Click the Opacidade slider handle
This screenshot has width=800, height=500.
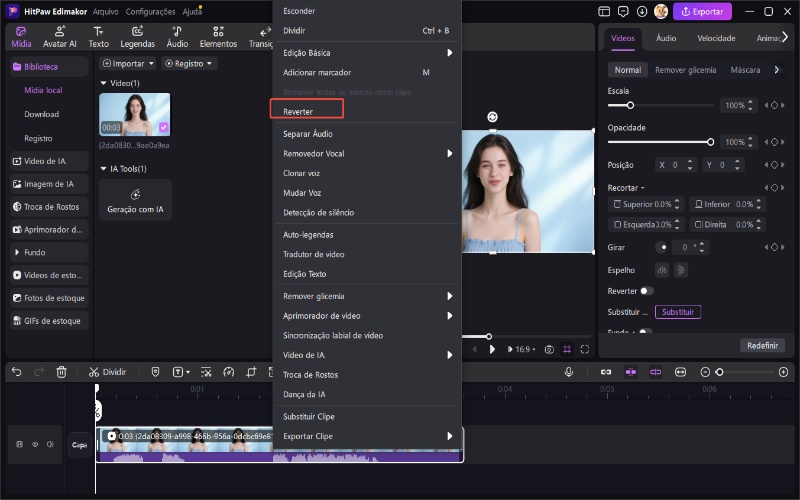(710, 142)
